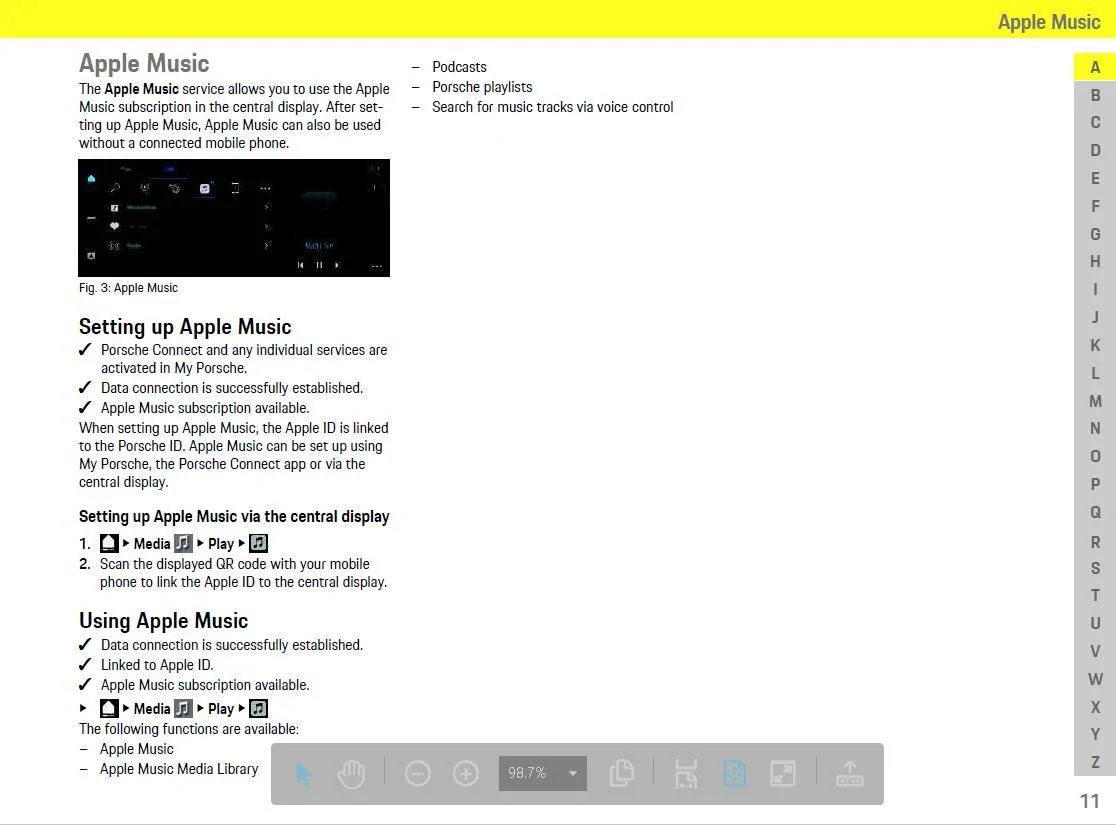This screenshot has height=825, width=1116.
Task: Click the Fig. 3 Apple Music screenshot
Action: [x=233, y=218]
